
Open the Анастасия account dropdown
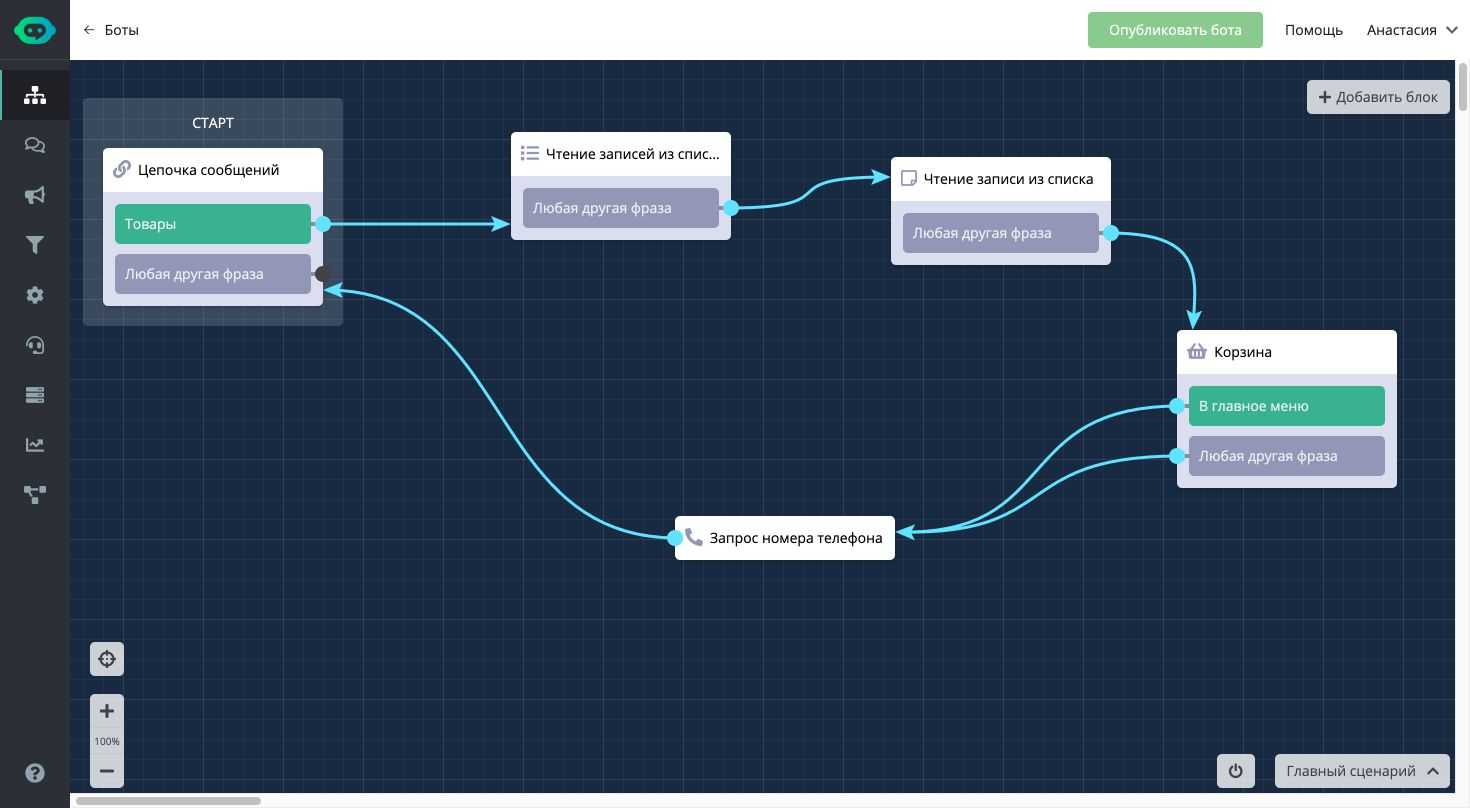1411,30
